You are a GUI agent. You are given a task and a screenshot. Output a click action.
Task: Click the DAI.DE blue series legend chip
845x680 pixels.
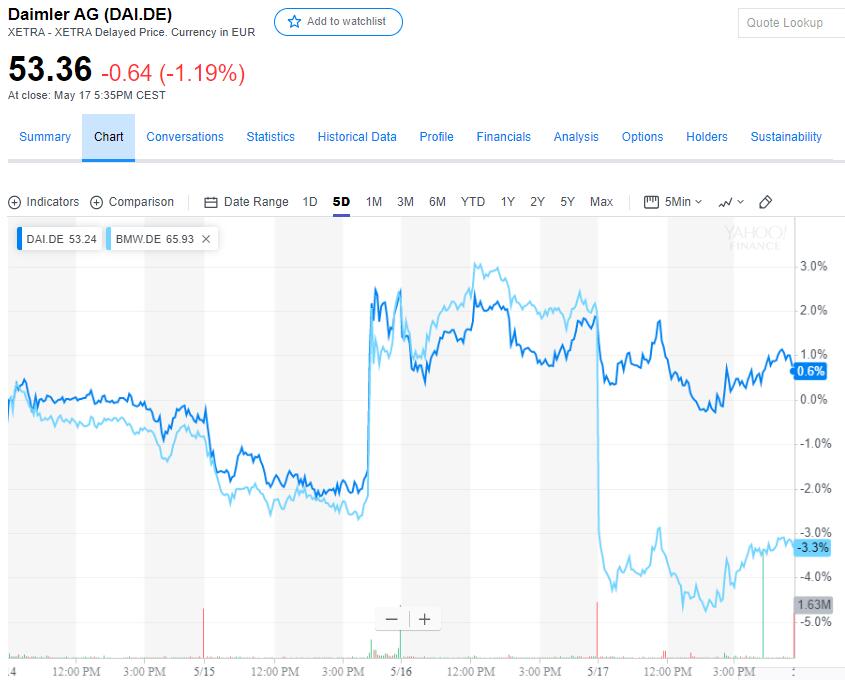(x=59, y=240)
